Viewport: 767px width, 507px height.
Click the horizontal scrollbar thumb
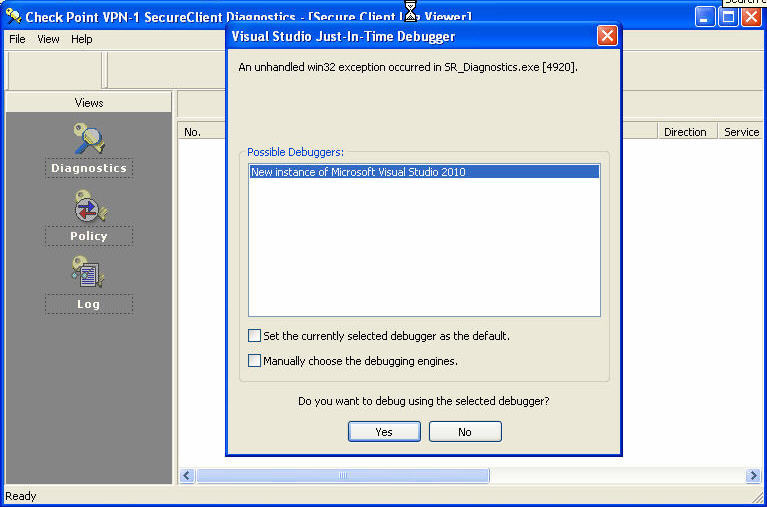[x=342, y=475]
